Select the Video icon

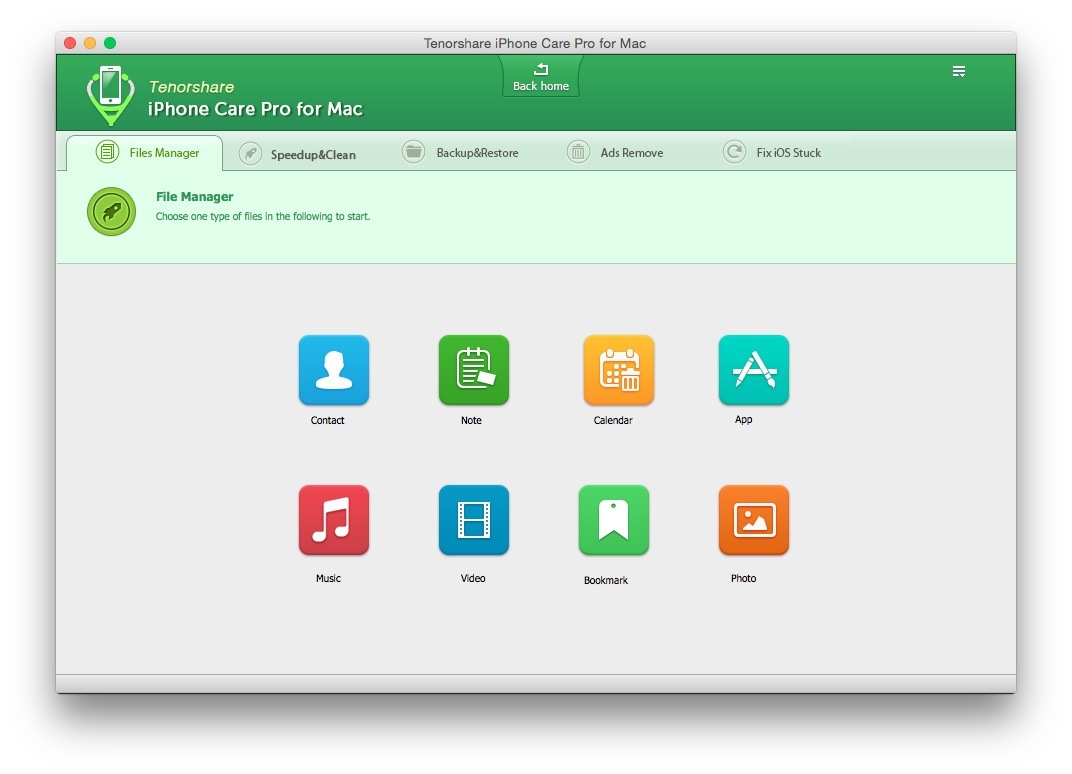tap(473, 519)
